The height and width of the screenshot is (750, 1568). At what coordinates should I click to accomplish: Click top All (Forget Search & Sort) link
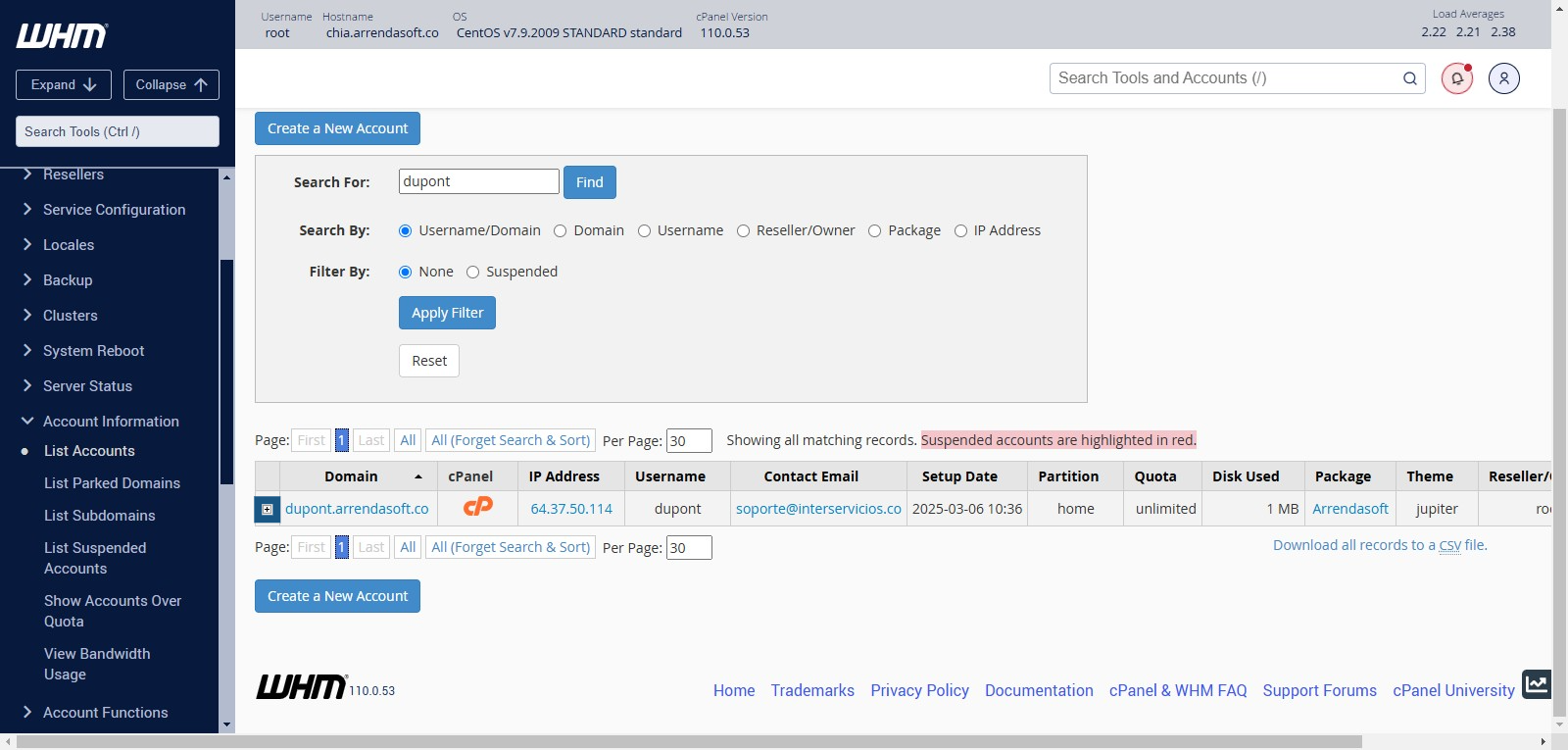(511, 440)
